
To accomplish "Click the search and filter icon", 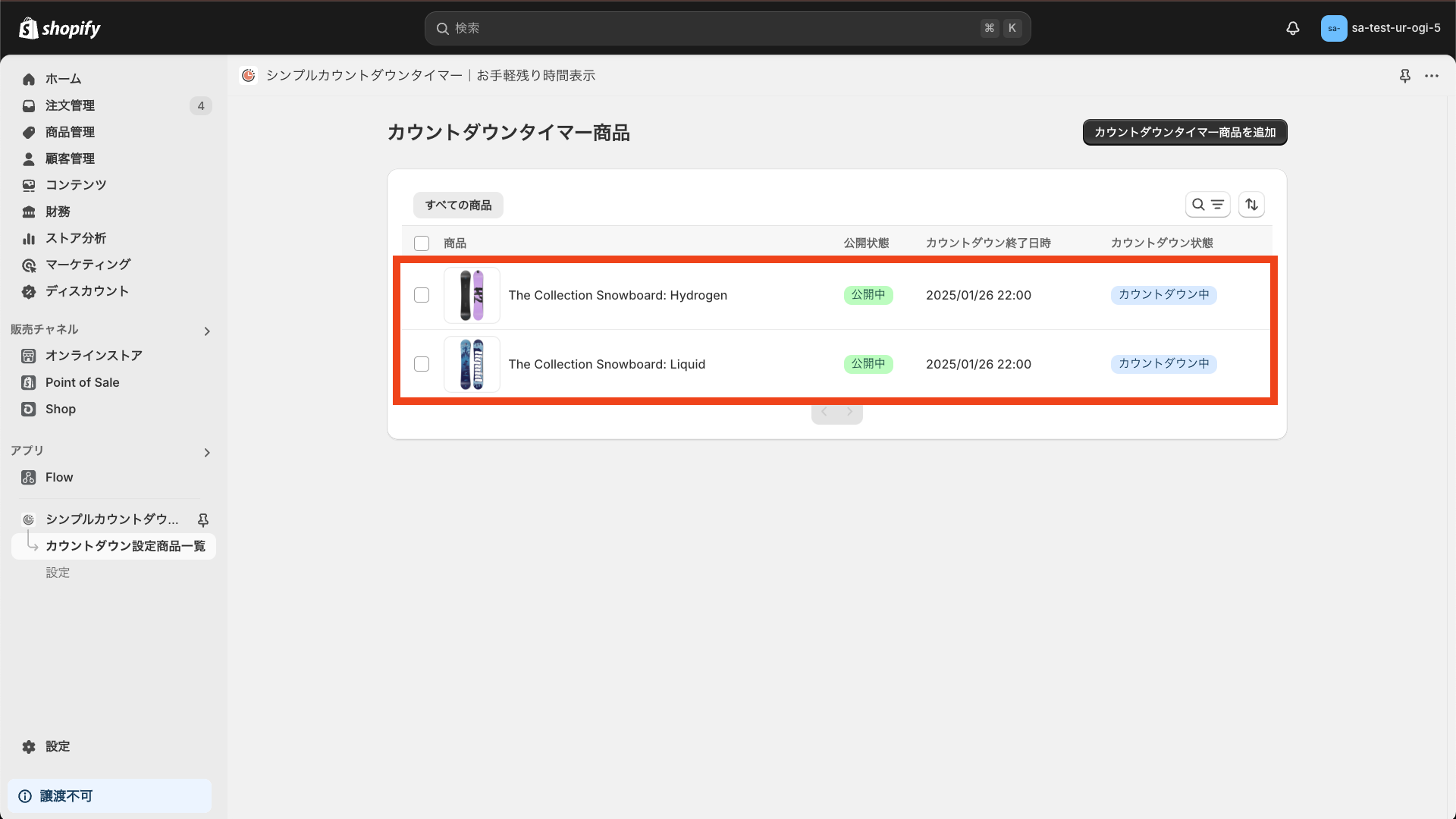I will [x=1208, y=204].
